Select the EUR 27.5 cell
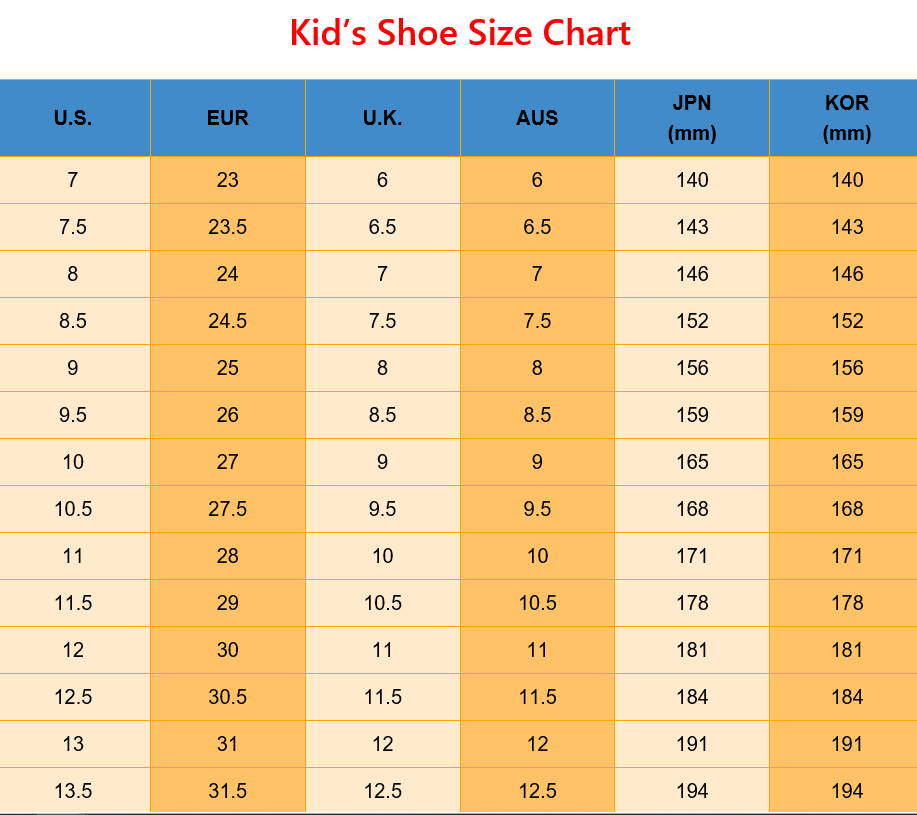 point(227,509)
